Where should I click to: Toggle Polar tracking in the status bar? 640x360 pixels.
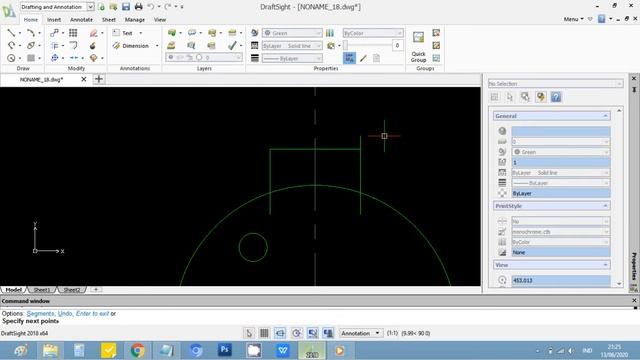296,333
